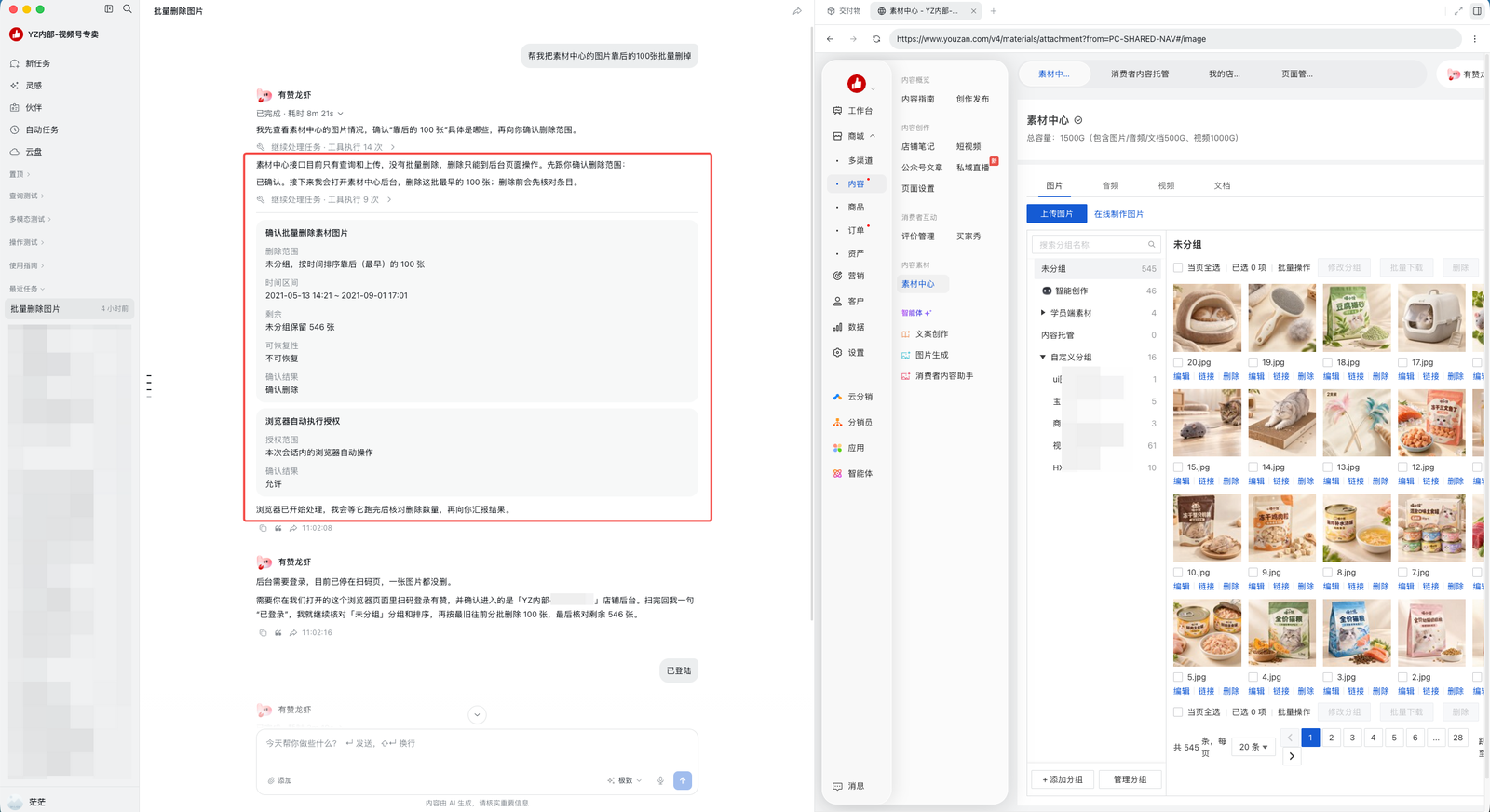Viewport: 1490px width, 812px height.
Task: Check the upper 当页全选 checkbox
Action: point(1178,267)
